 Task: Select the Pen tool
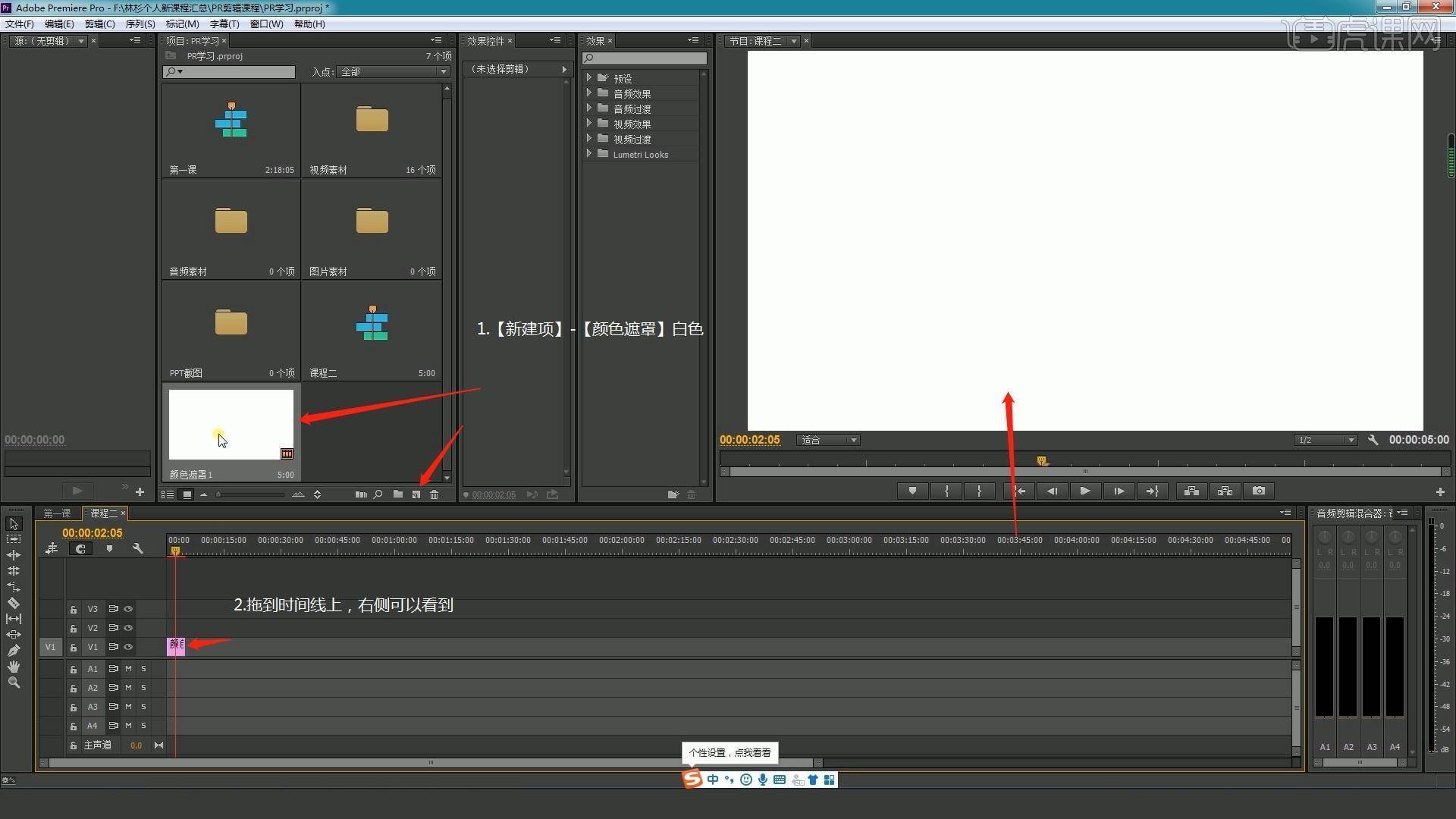point(14,651)
